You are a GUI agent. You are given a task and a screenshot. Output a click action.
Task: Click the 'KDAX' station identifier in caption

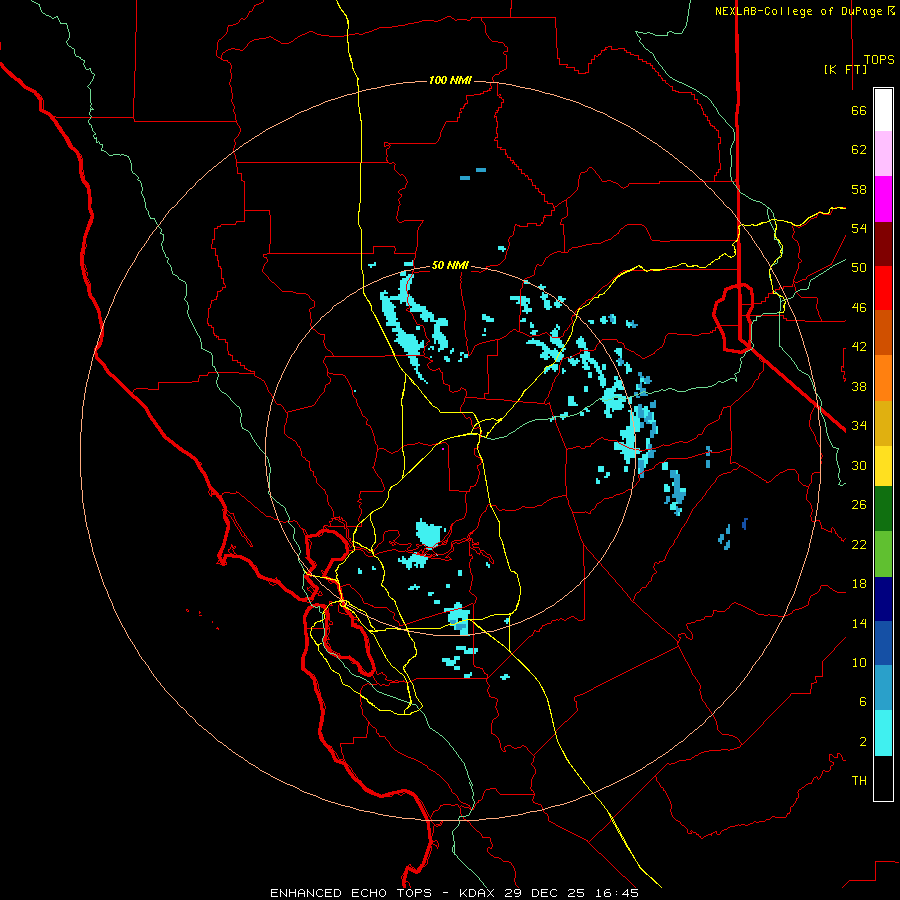click(x=479, y=893)
